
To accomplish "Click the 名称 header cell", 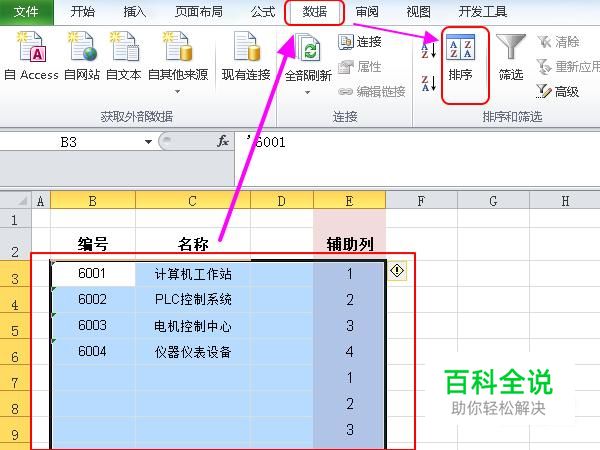I will tap(192, 244).
